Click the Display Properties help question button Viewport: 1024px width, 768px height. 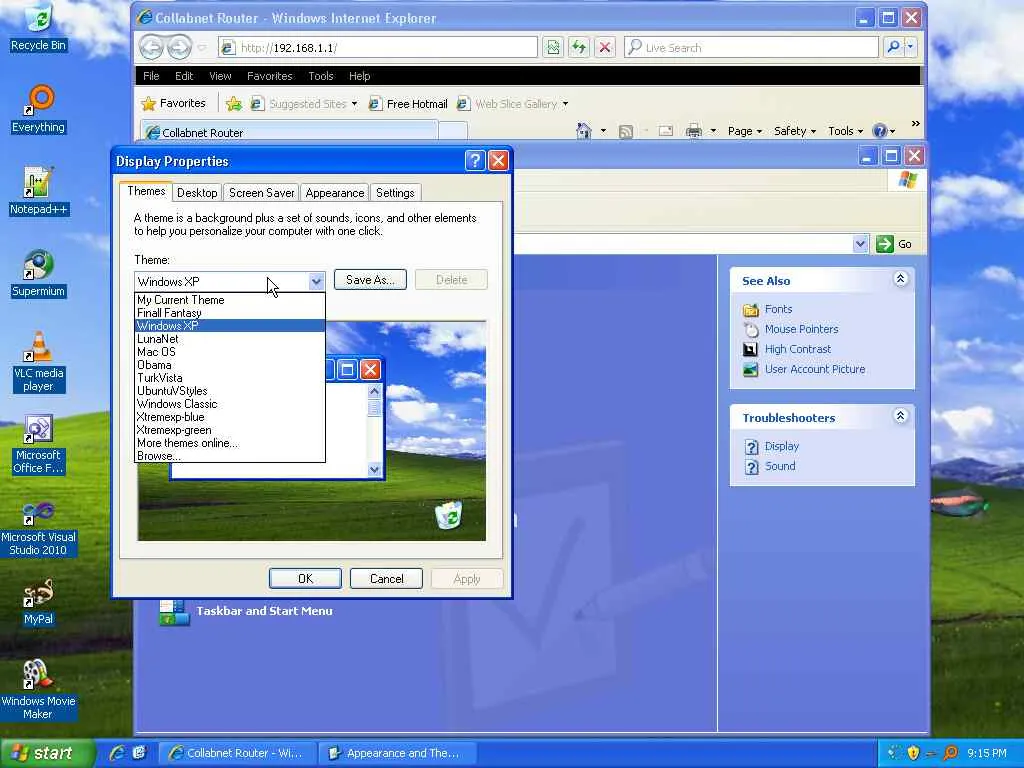pyautogui.click(x=475, y=161)
